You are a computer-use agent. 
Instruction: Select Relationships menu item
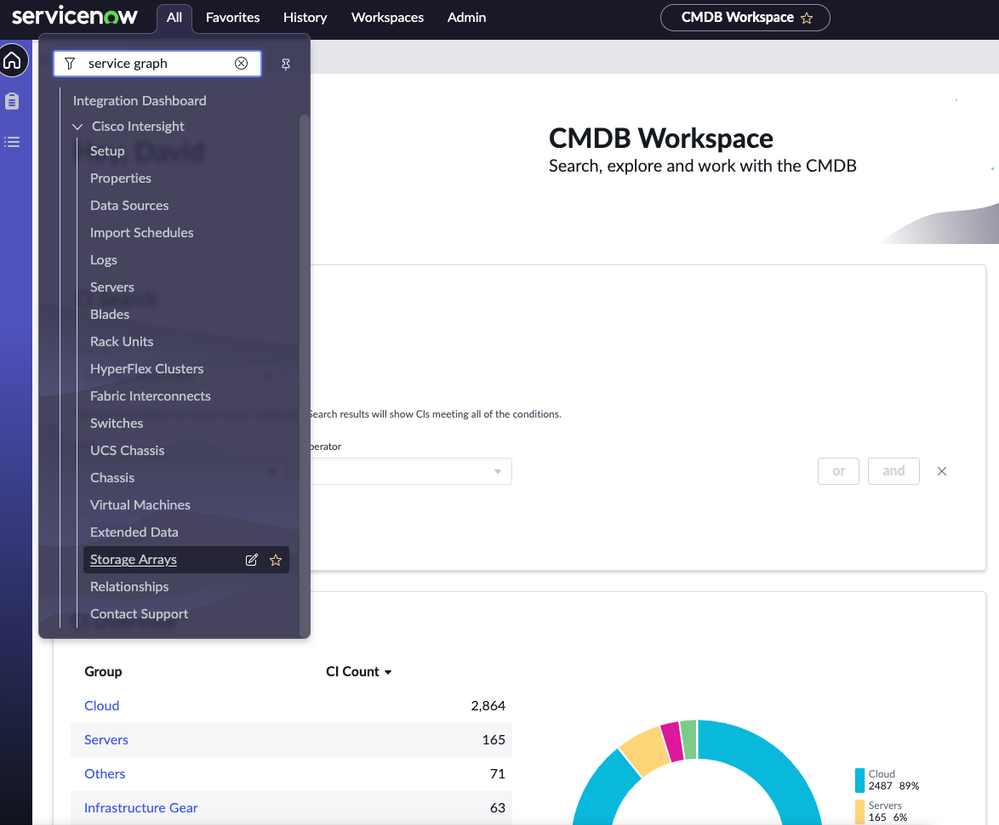click(129, 587)
